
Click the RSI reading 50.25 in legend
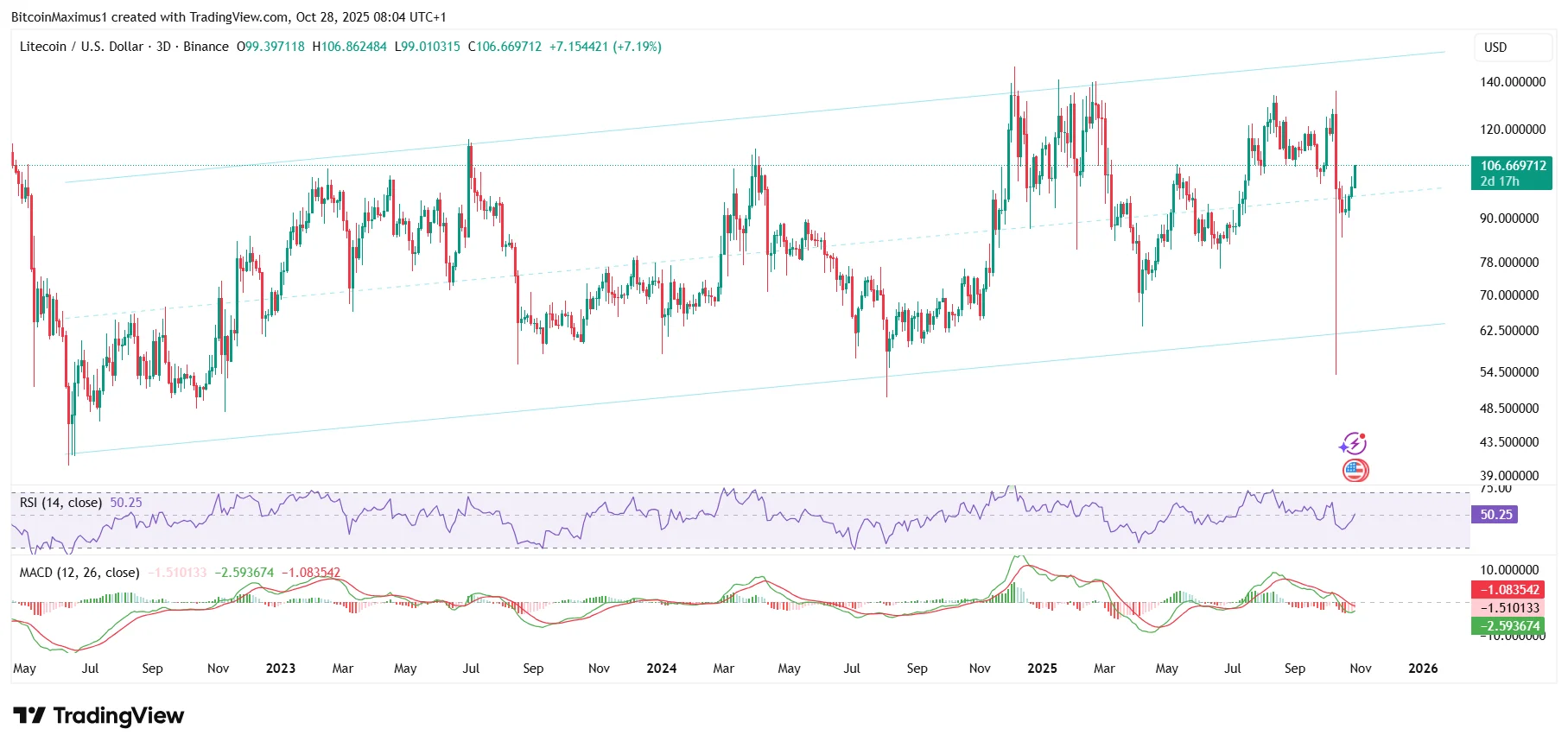(126, 502)
